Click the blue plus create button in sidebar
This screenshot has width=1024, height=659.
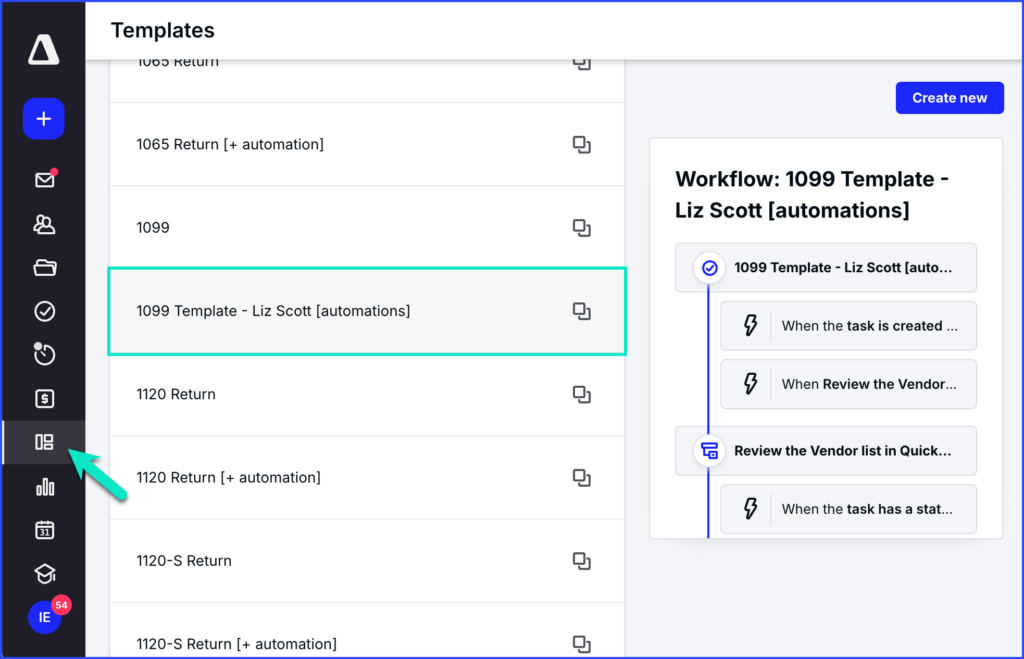click(x=44, y=119)
